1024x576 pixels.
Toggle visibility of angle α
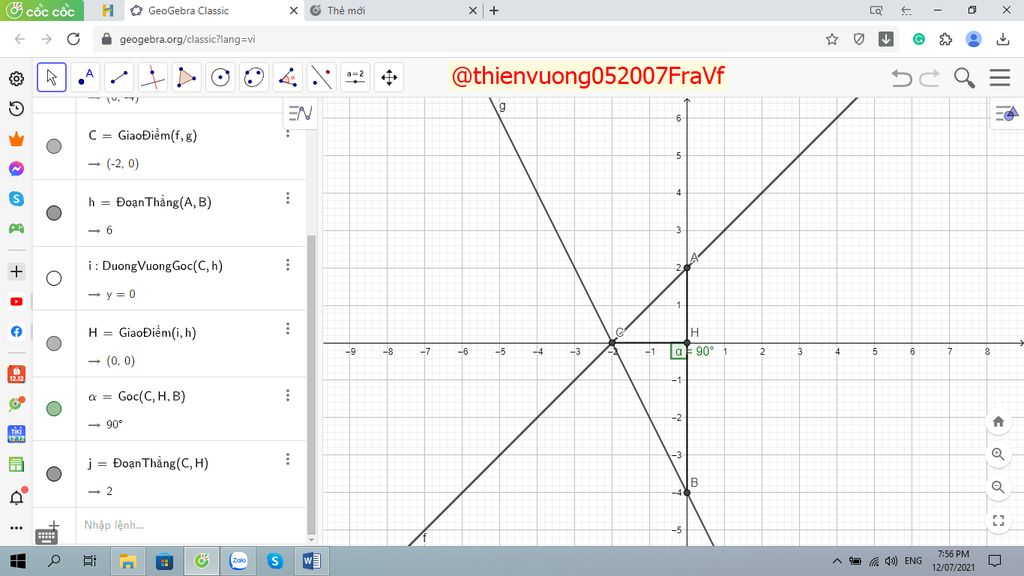click(54, 409)
